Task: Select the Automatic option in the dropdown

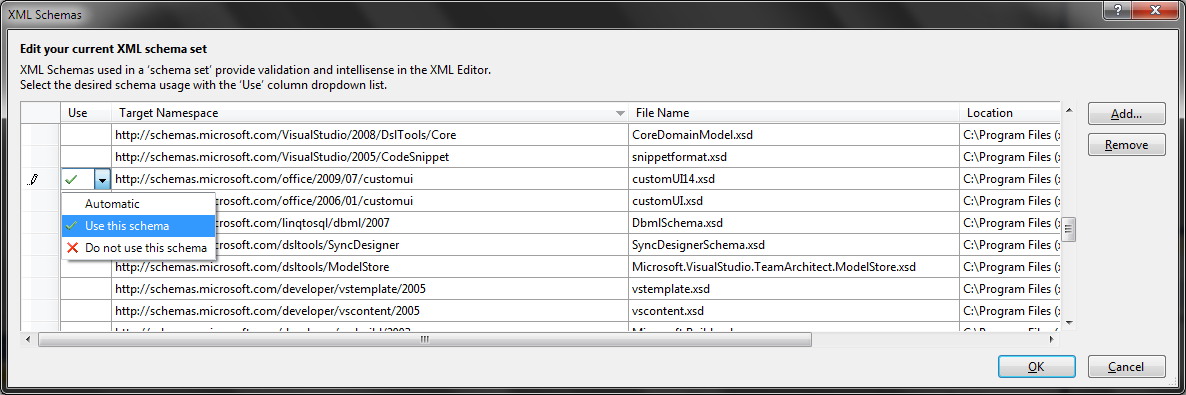Action: click(x=112, y=204)
